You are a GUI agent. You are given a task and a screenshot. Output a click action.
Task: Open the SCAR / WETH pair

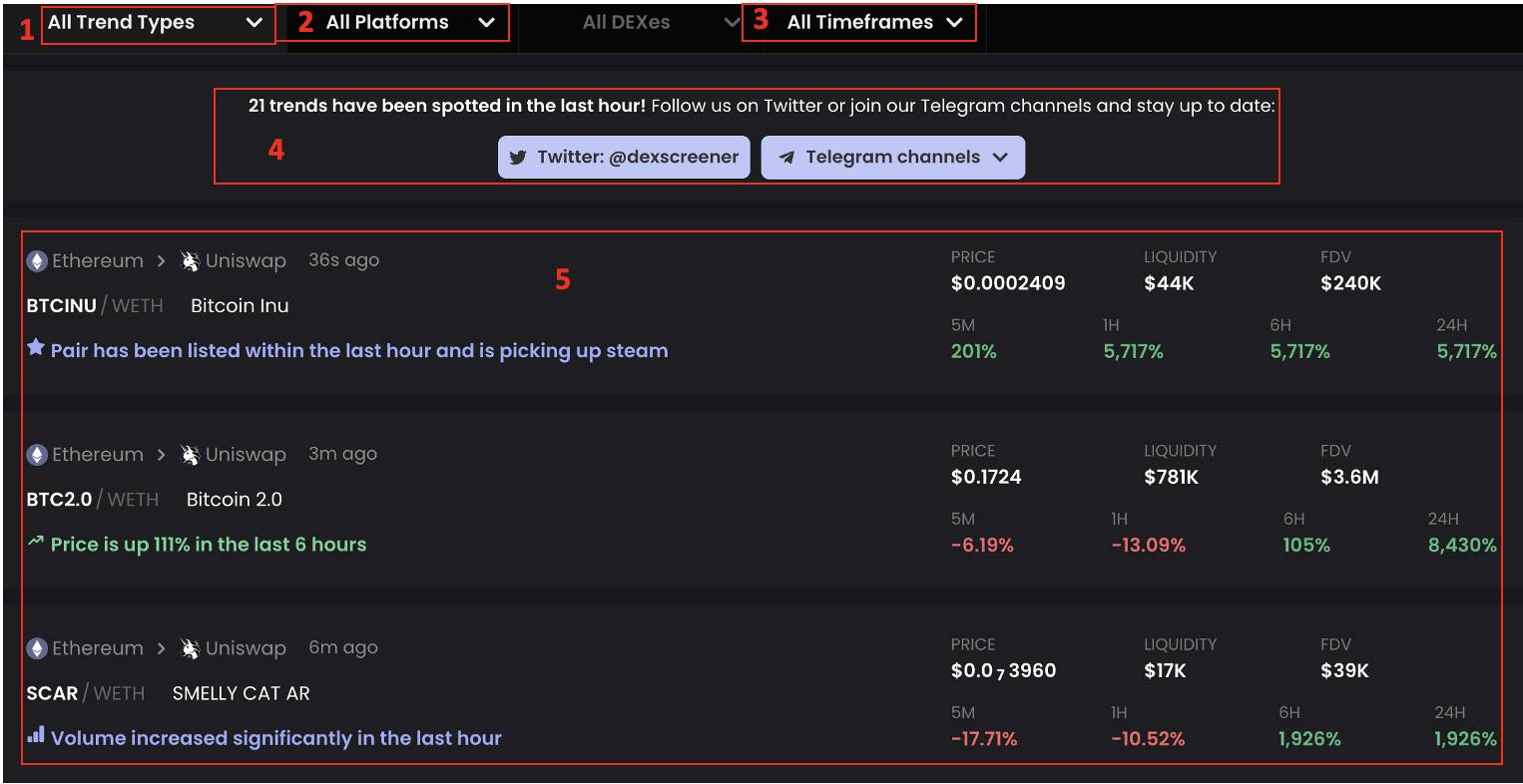click(x=86, y=693)
